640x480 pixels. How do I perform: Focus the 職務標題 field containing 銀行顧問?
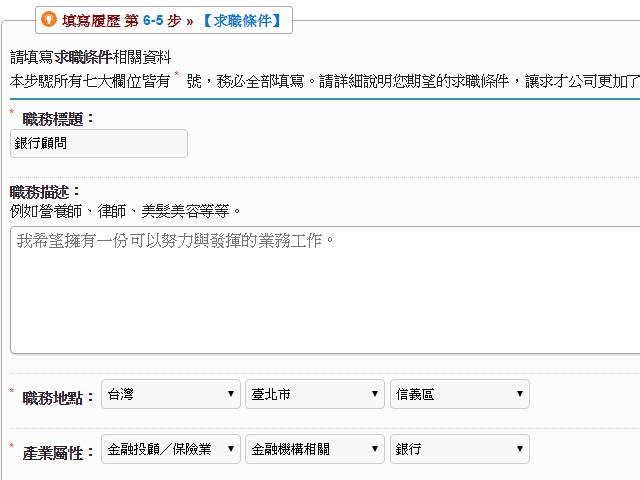point(99,143)
